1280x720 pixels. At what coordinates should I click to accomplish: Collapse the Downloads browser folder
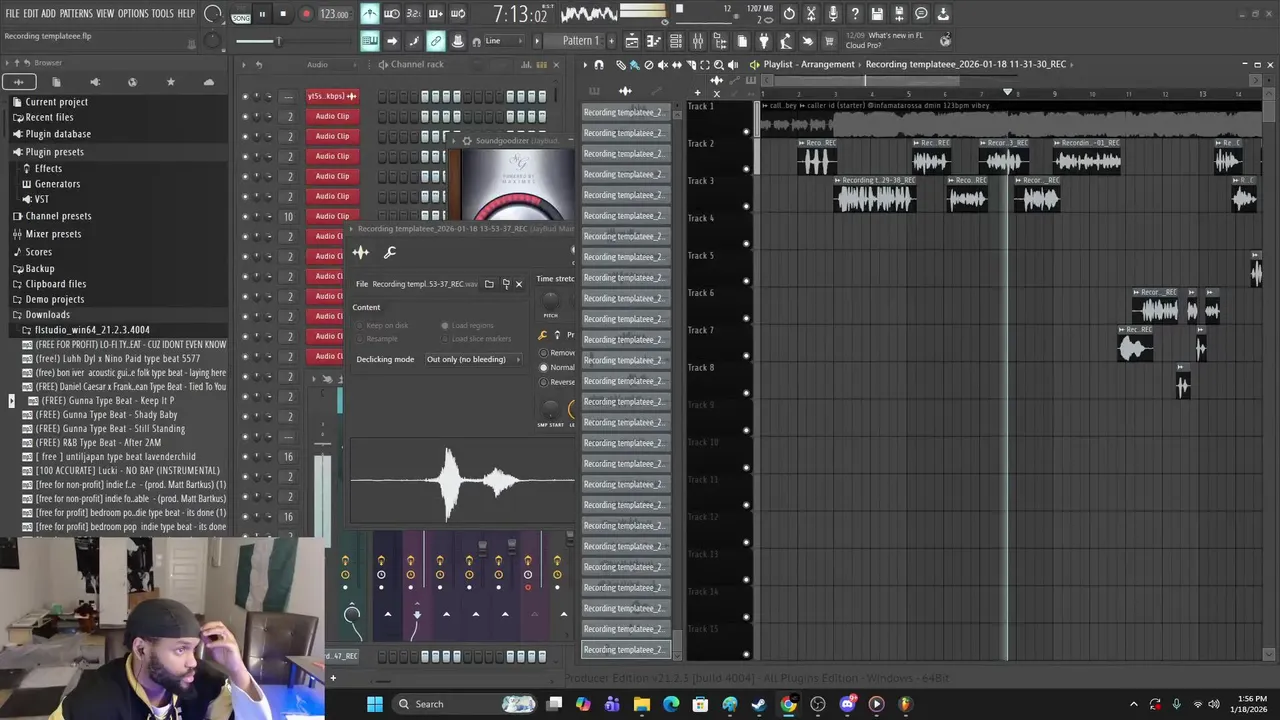[47, 315]
